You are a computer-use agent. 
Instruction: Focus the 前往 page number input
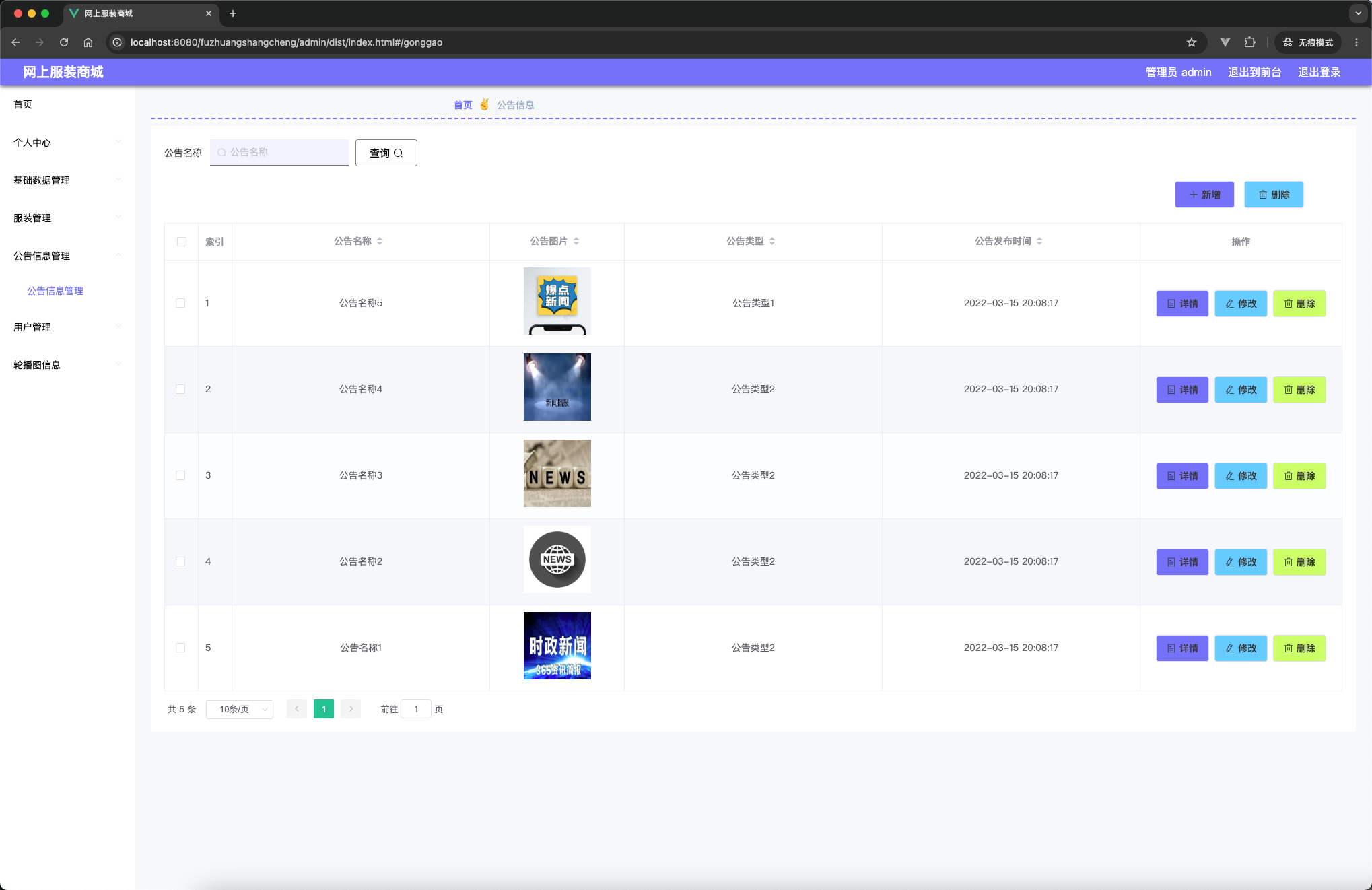click(416, 709)
